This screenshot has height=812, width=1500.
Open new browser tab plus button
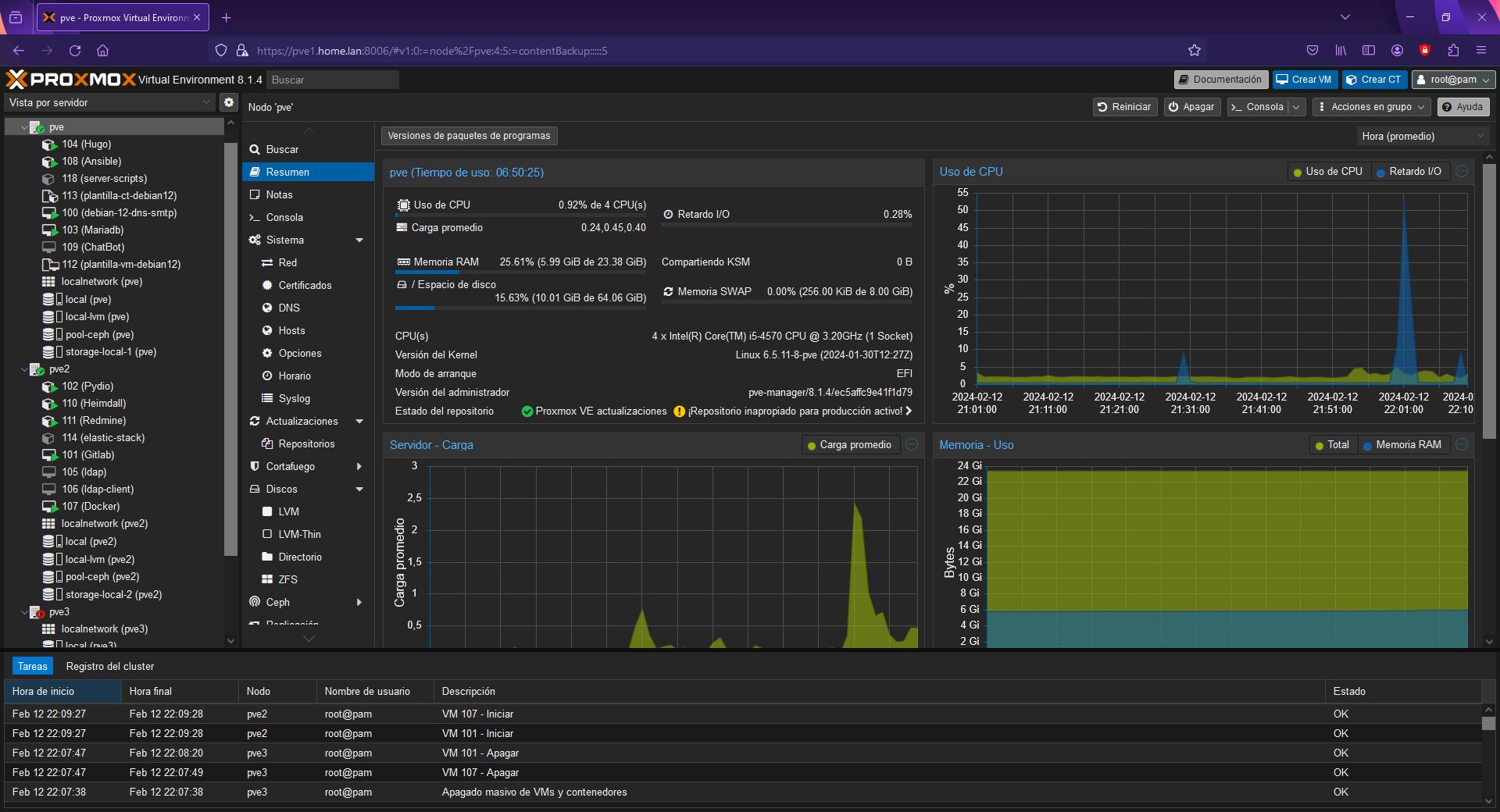226,17
